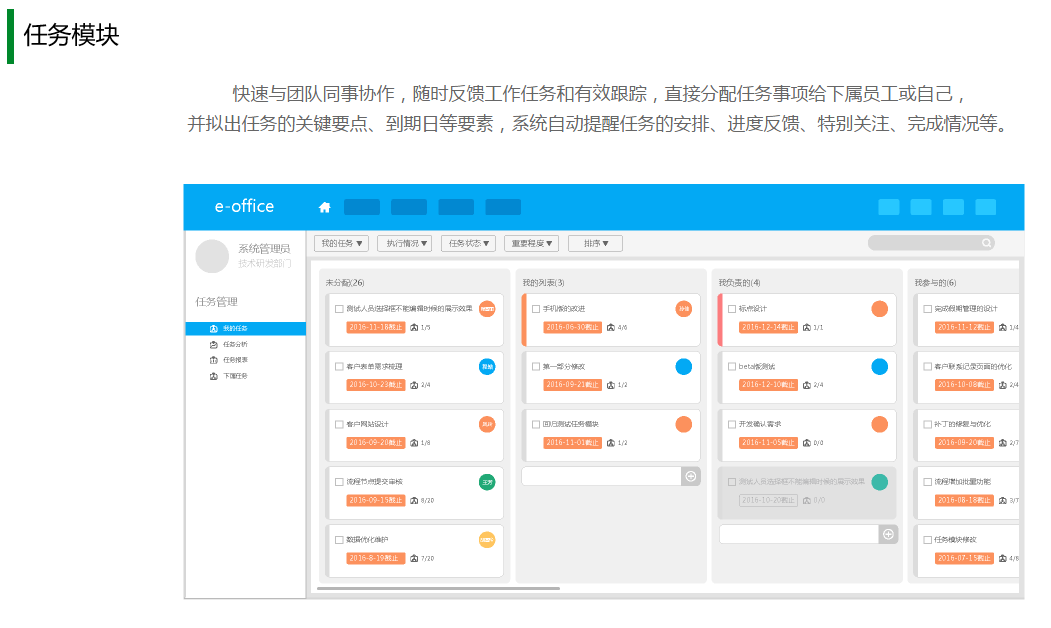Viewport: 1051px width, 628px height.
Task: Open blue avatar on 2016-10-23 task card
Action: [x=487, y=367]
